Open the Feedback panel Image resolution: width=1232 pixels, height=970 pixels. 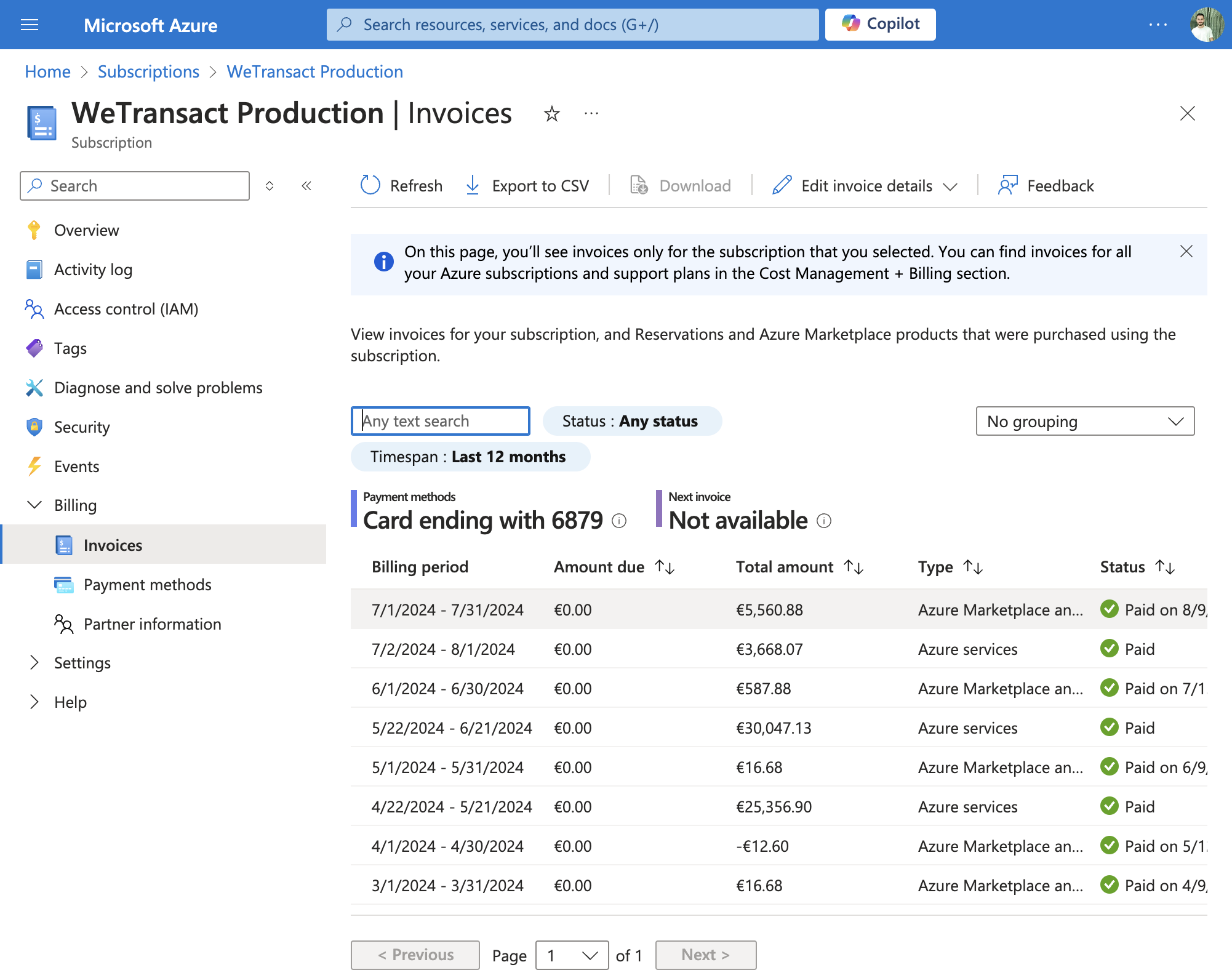[1046, 185]
